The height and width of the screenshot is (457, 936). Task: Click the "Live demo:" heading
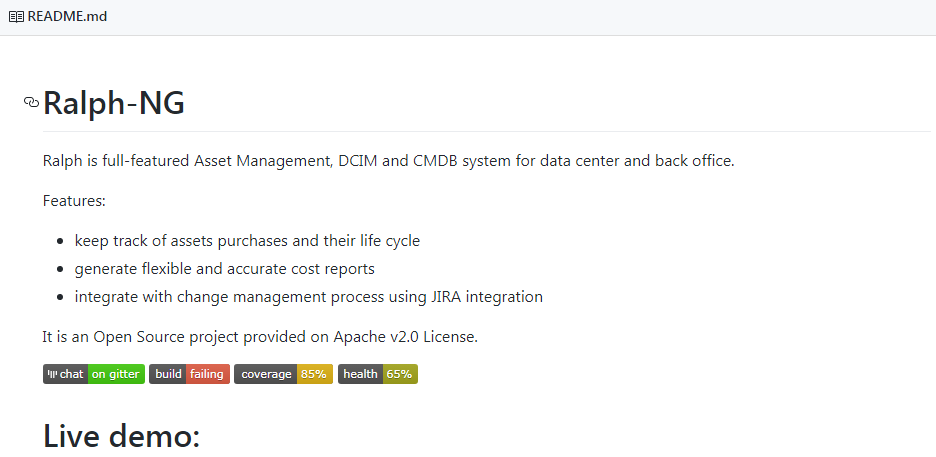(x=122, y=436)
